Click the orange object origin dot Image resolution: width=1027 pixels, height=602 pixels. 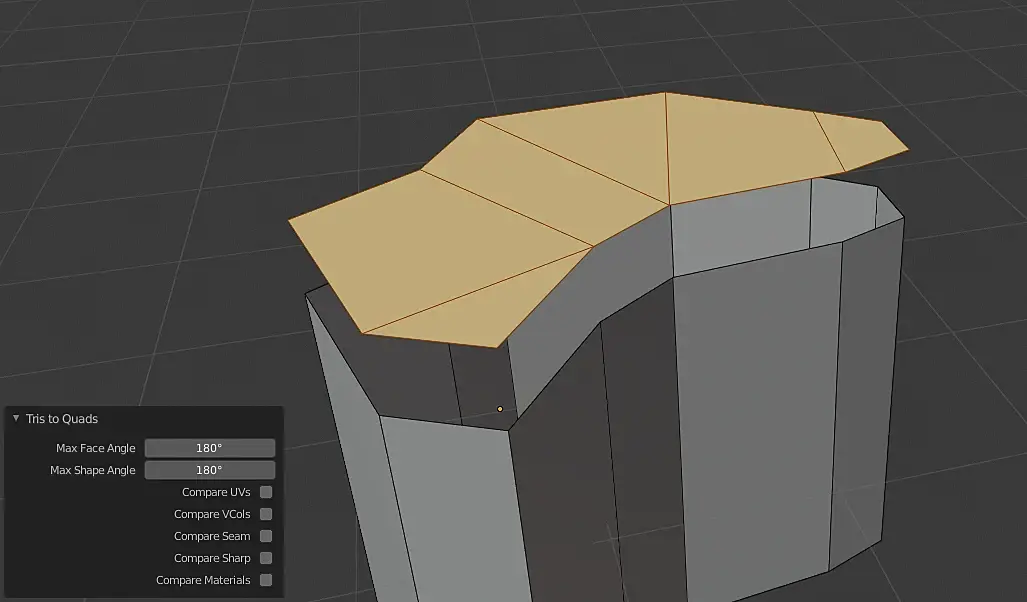[500, 409]
